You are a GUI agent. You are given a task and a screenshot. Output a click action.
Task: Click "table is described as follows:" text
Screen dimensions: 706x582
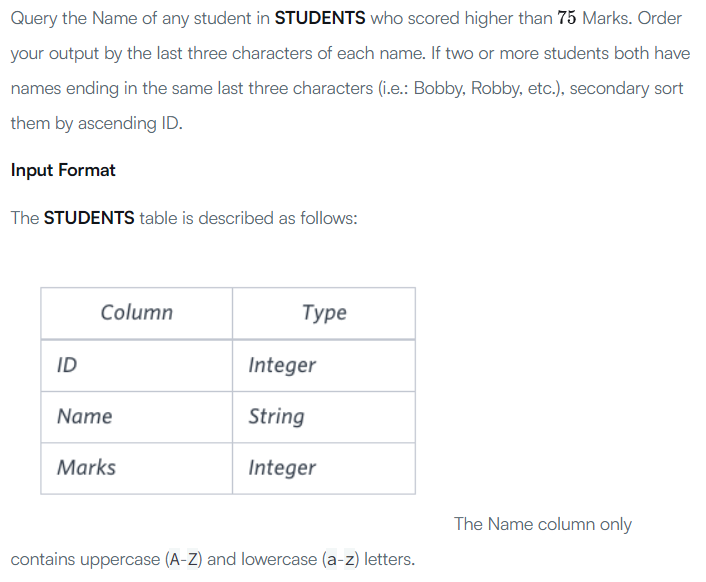(x=249, y=218)
